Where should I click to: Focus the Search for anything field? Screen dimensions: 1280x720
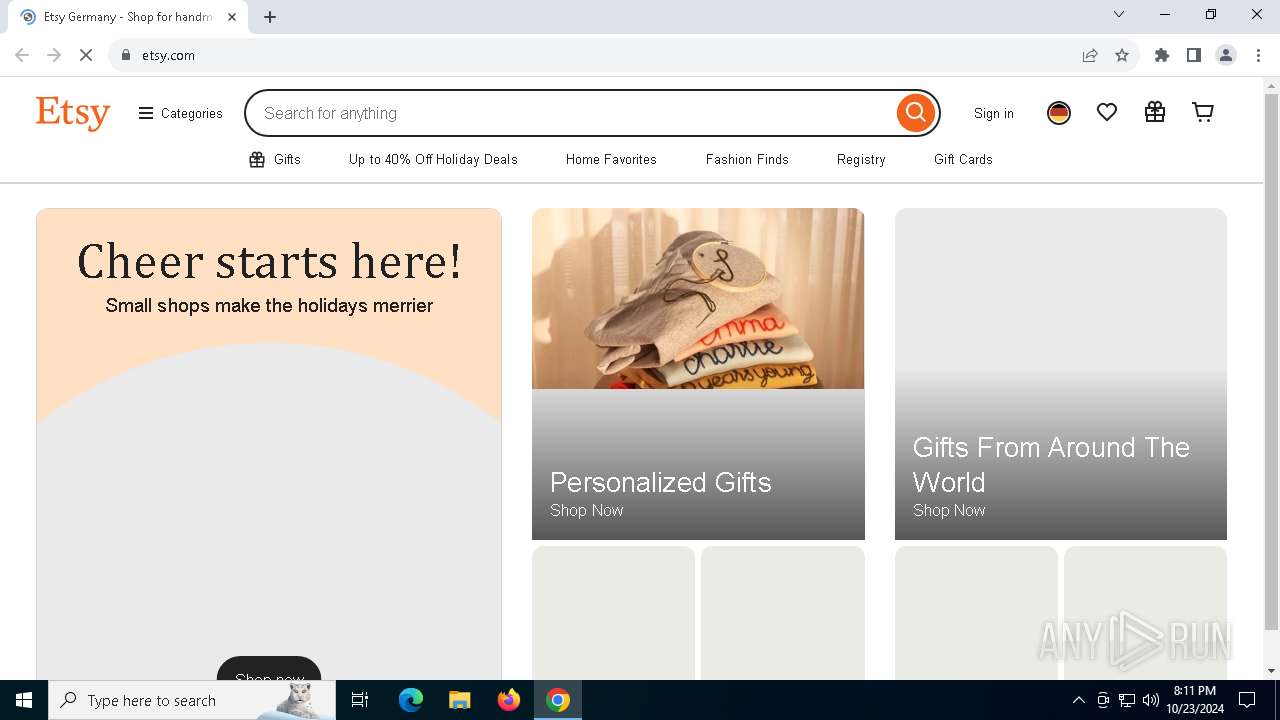pyautogui.click(x=570, y=113)
